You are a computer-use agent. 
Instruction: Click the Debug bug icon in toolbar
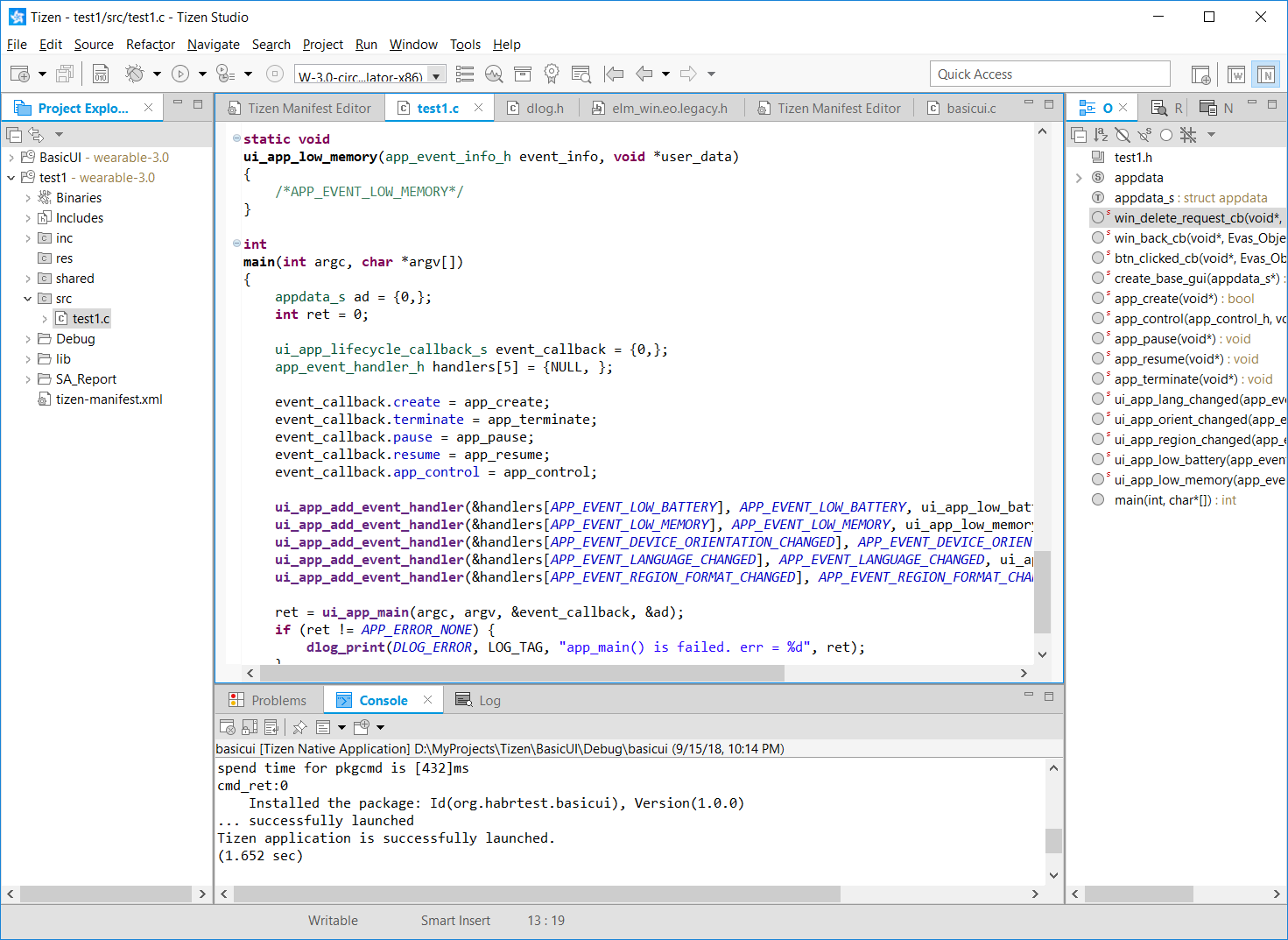[x=134, y=74]
